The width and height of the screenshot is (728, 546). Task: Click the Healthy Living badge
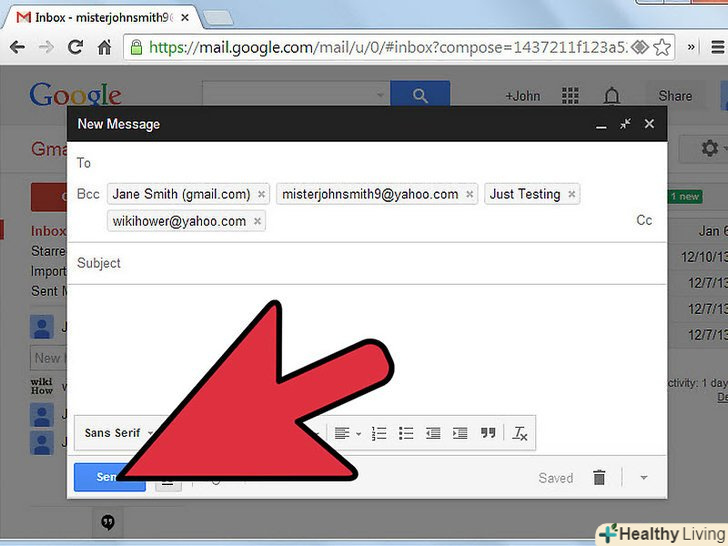[x=663, y=534]
